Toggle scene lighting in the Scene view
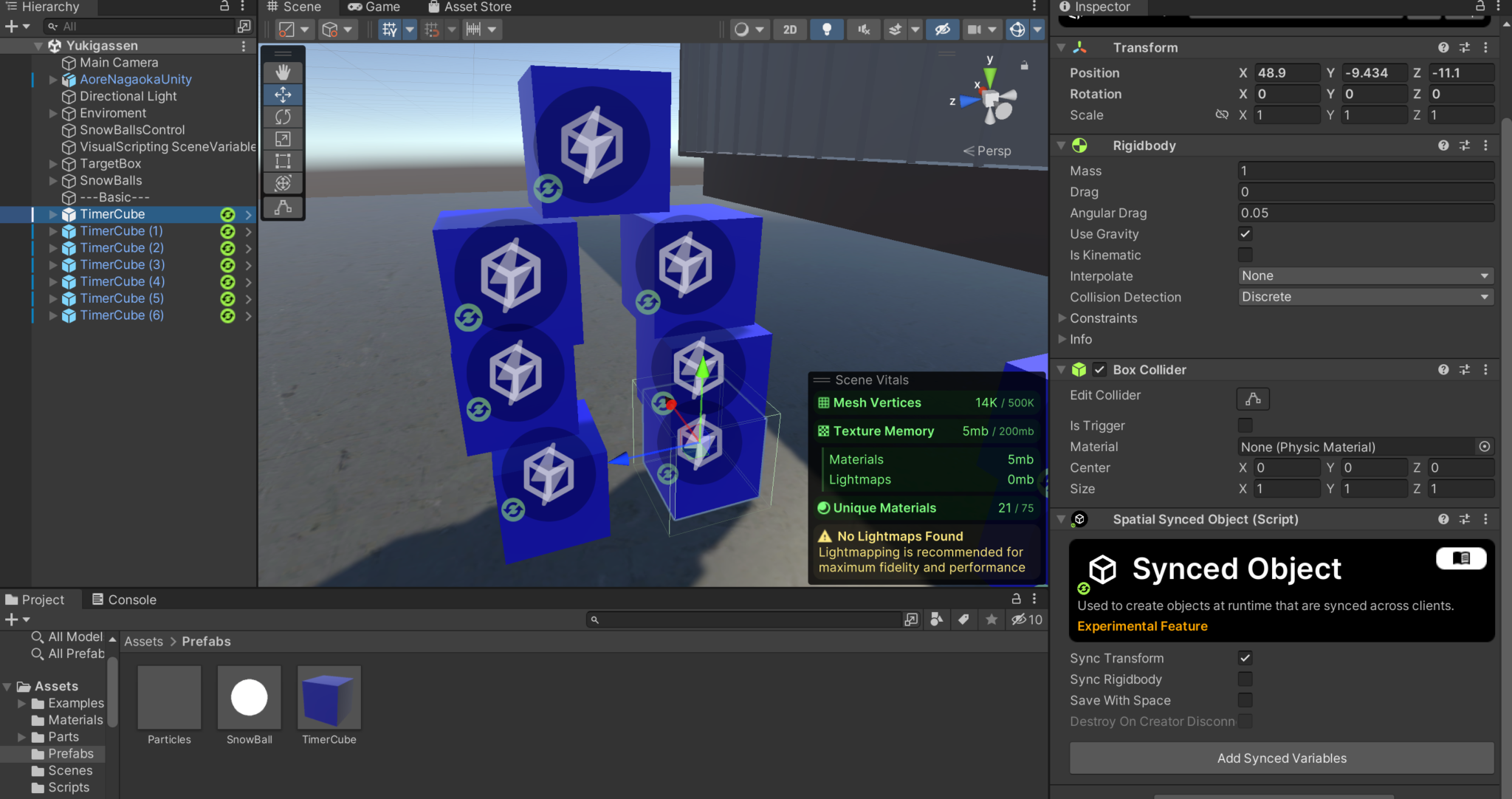The width and height of the screenshot is (1512, 799). tap(827, 30)
